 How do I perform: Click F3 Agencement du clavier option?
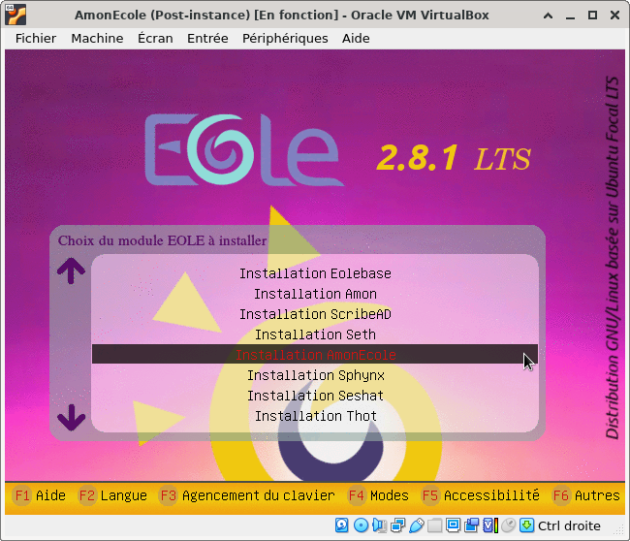pos(247,495)
